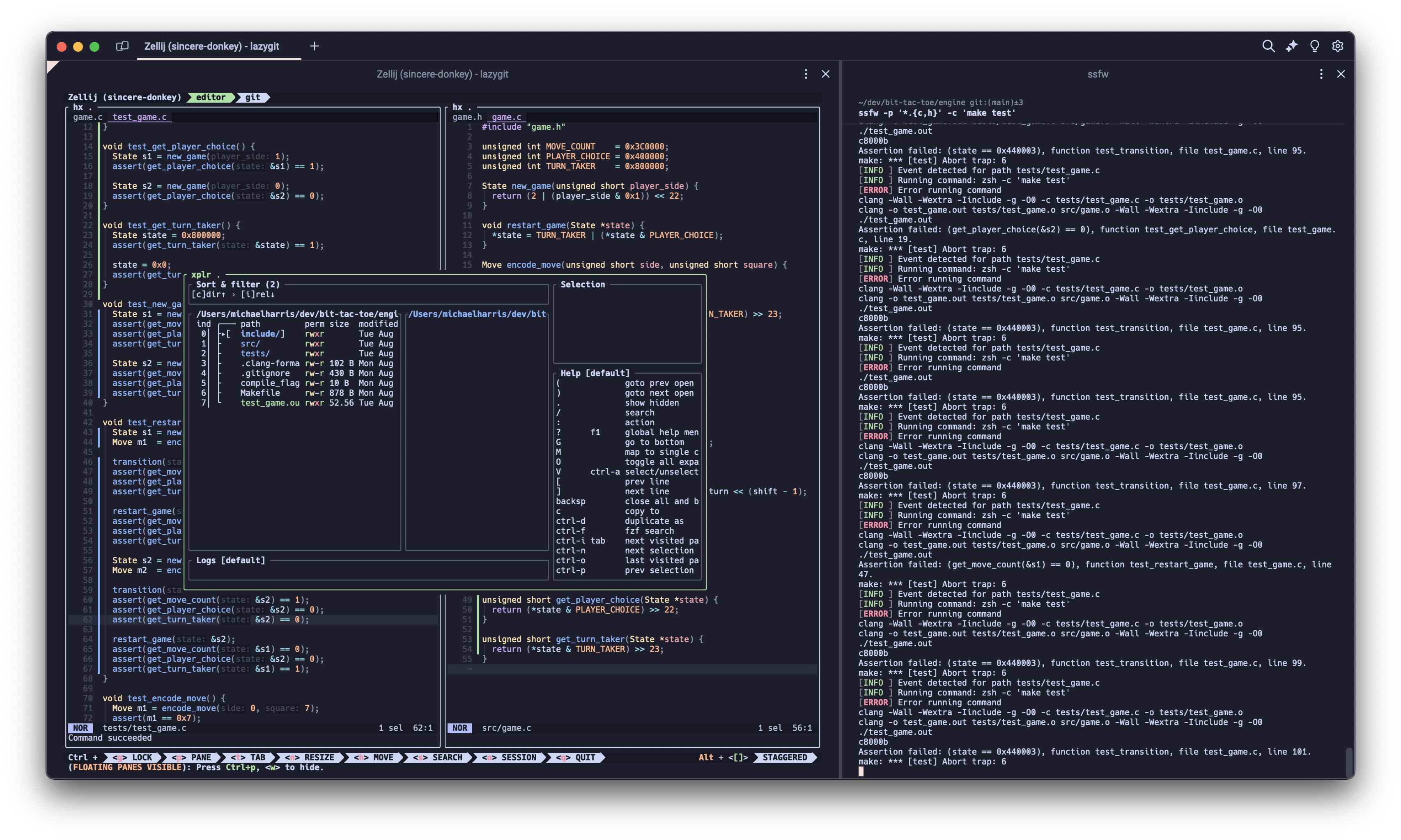
Task: Click the Selection panel title in xplr
Action: (583, 285)
